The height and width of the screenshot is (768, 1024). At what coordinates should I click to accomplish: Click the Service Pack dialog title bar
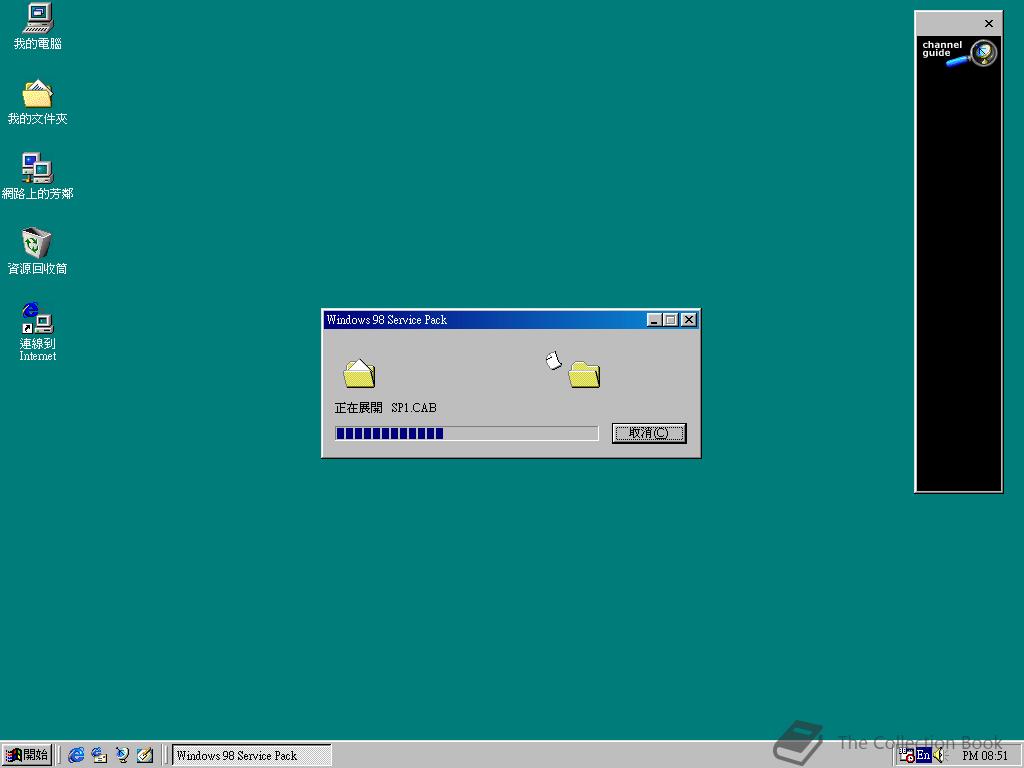tap(483, 319)
